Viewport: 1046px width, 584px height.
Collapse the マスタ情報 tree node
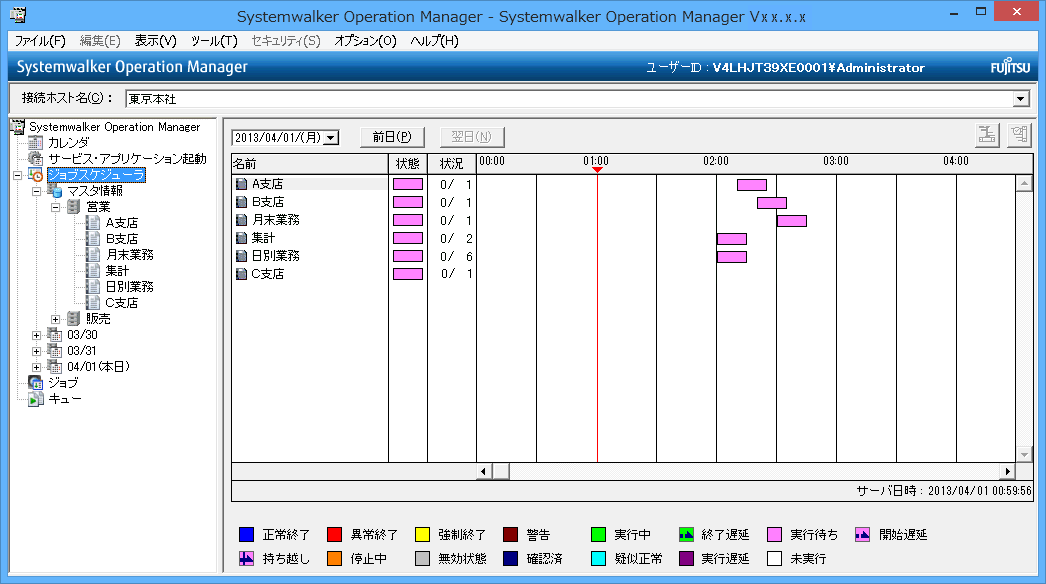[36, 192]
